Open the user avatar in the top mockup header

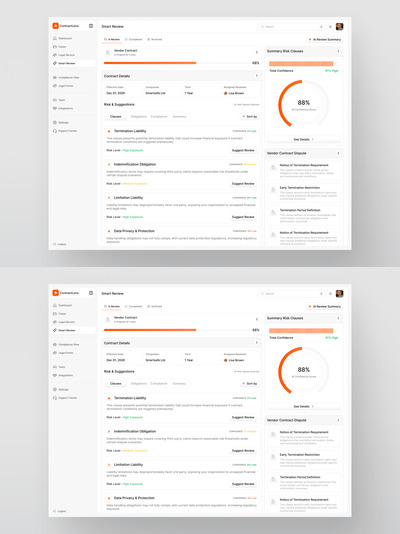(x=339, y=27)
